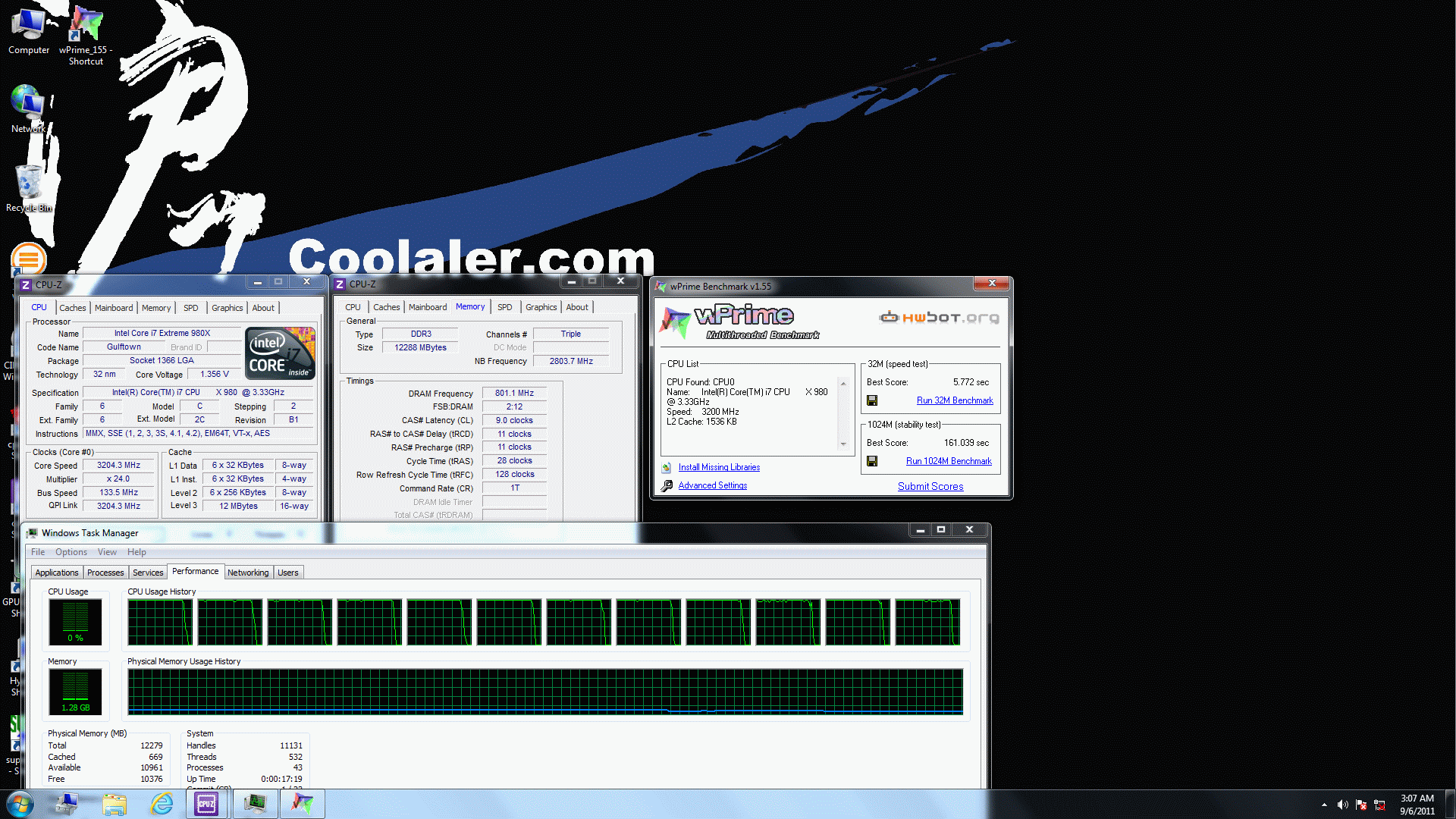Open Windows Explorer folder in taskbar

115,804
